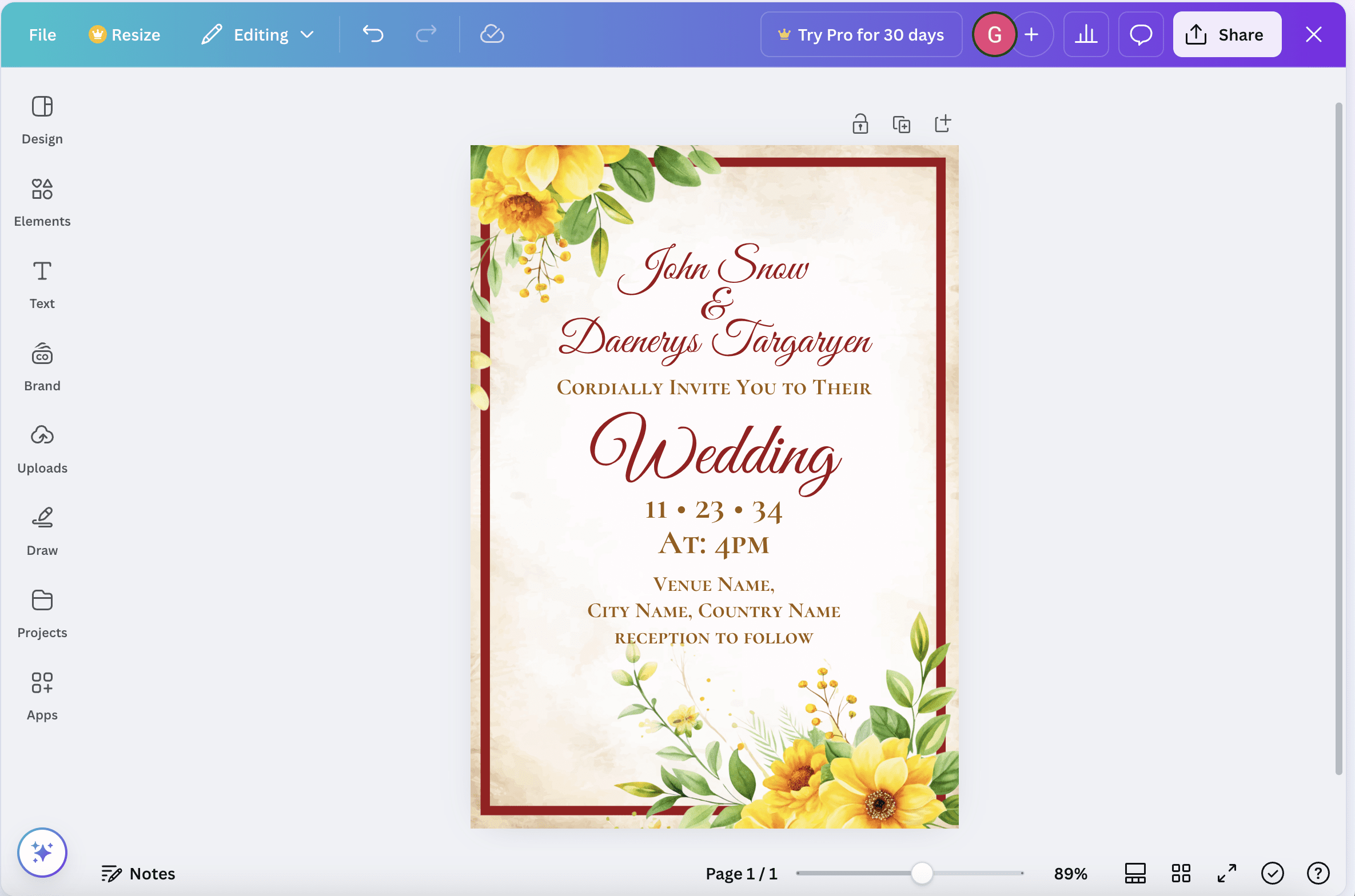Open the comments speech bubble
The image size is (1355, 896).
[x=1140, y=34]
